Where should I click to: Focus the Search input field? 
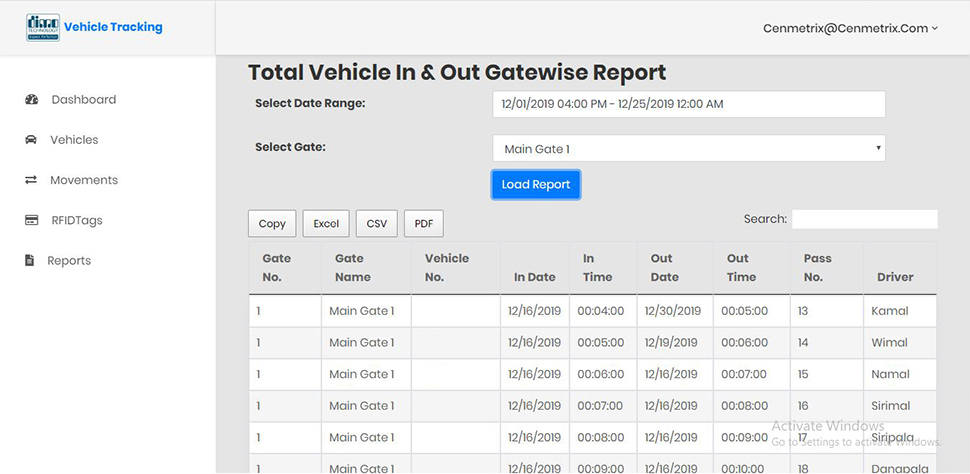(865, 219)
